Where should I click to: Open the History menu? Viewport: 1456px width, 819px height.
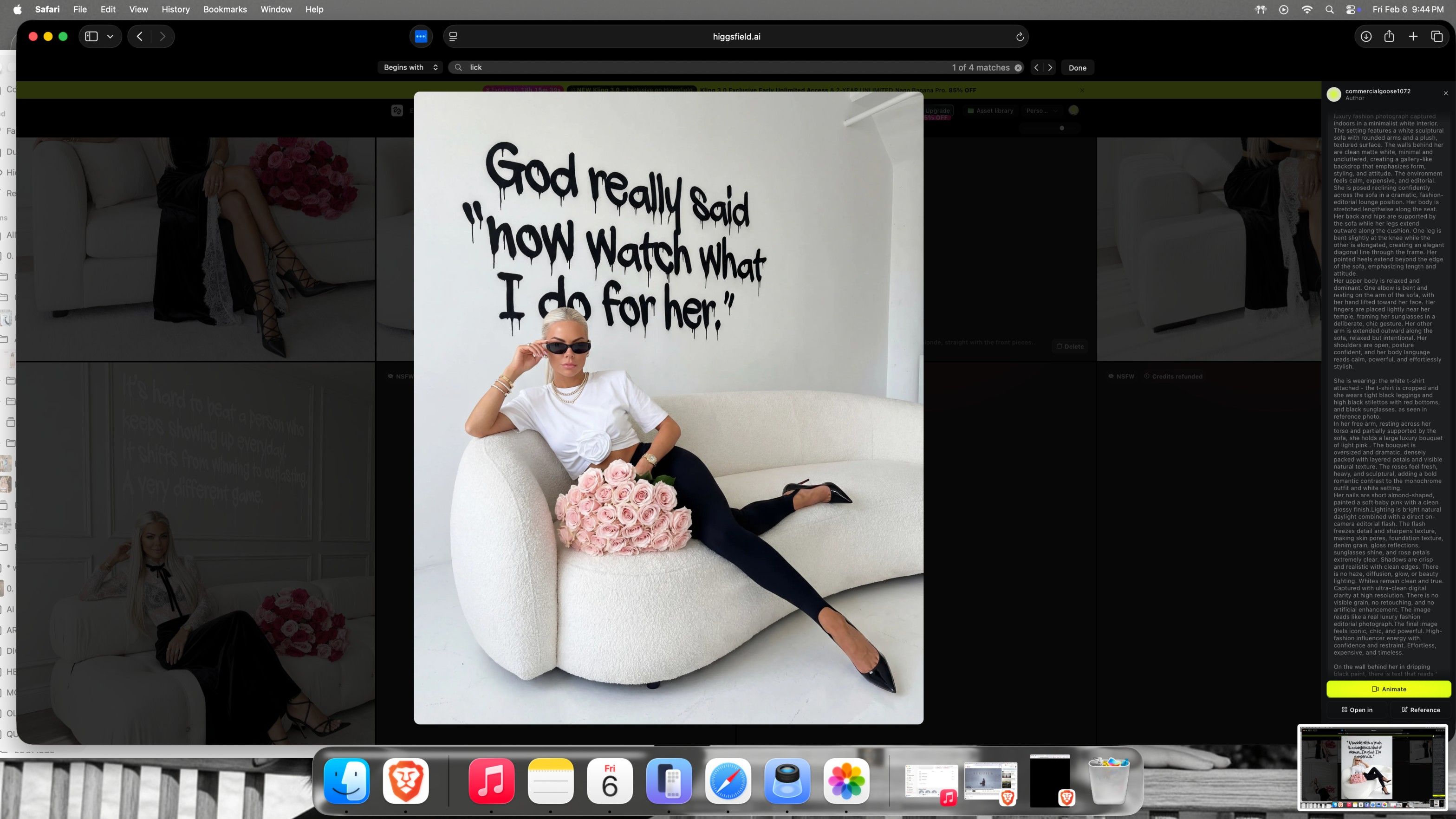tap(175, 9)
